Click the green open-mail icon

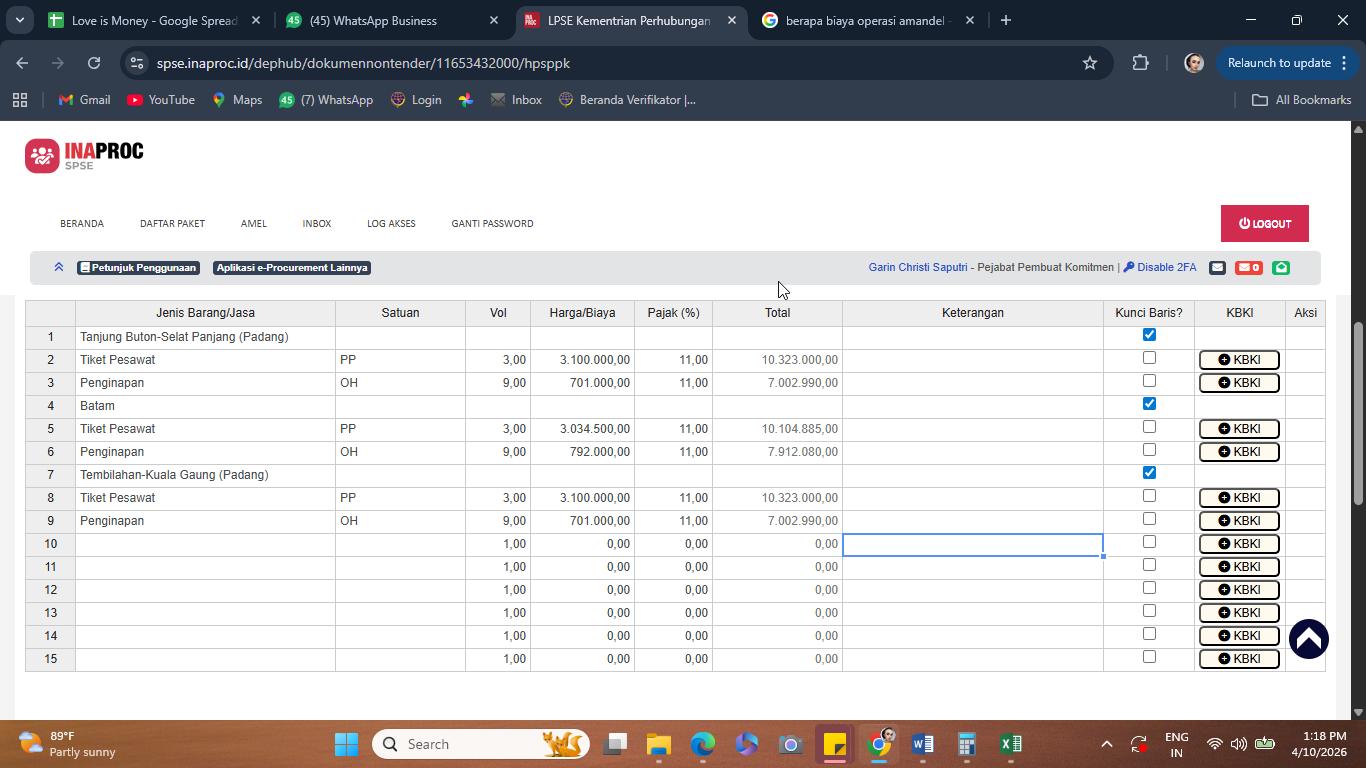click(x=1281, y=267)
